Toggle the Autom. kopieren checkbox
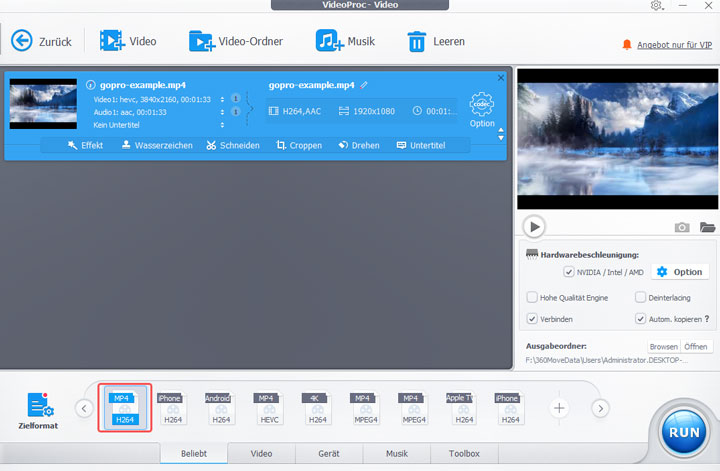The image size is (720, 471). pos(640,319)
